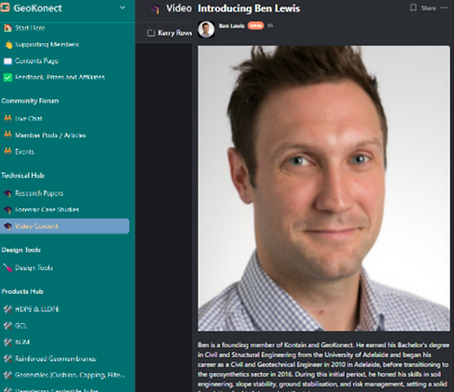Click the Introducing Ben Lewis post title
This screenshot has width=454, height=392.
249,8
